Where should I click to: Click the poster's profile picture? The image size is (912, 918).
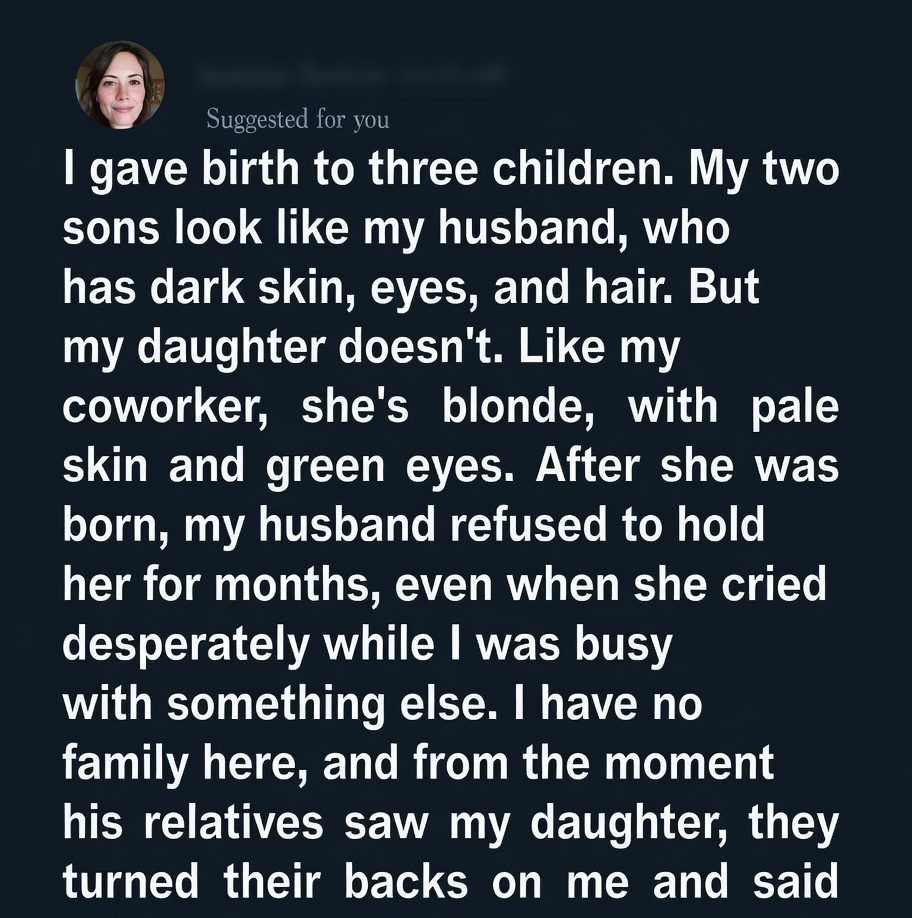[119, 85]
